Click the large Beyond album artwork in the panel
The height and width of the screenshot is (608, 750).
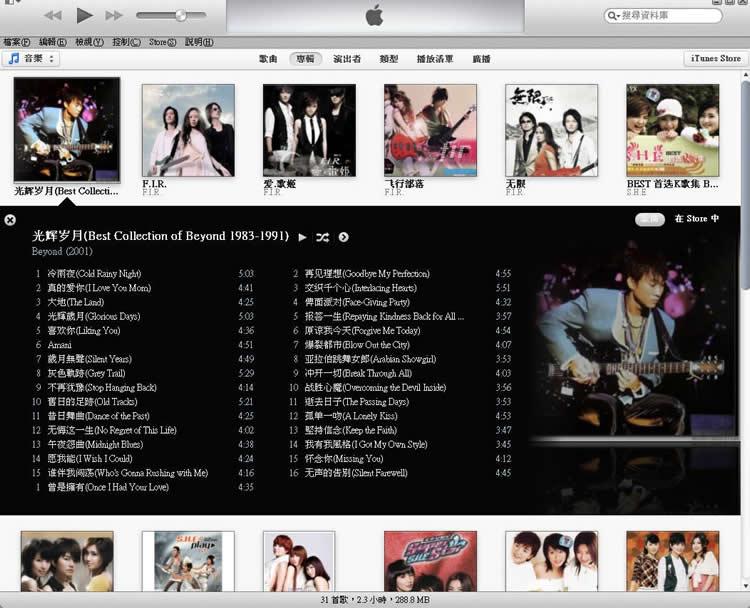(634, 340)
